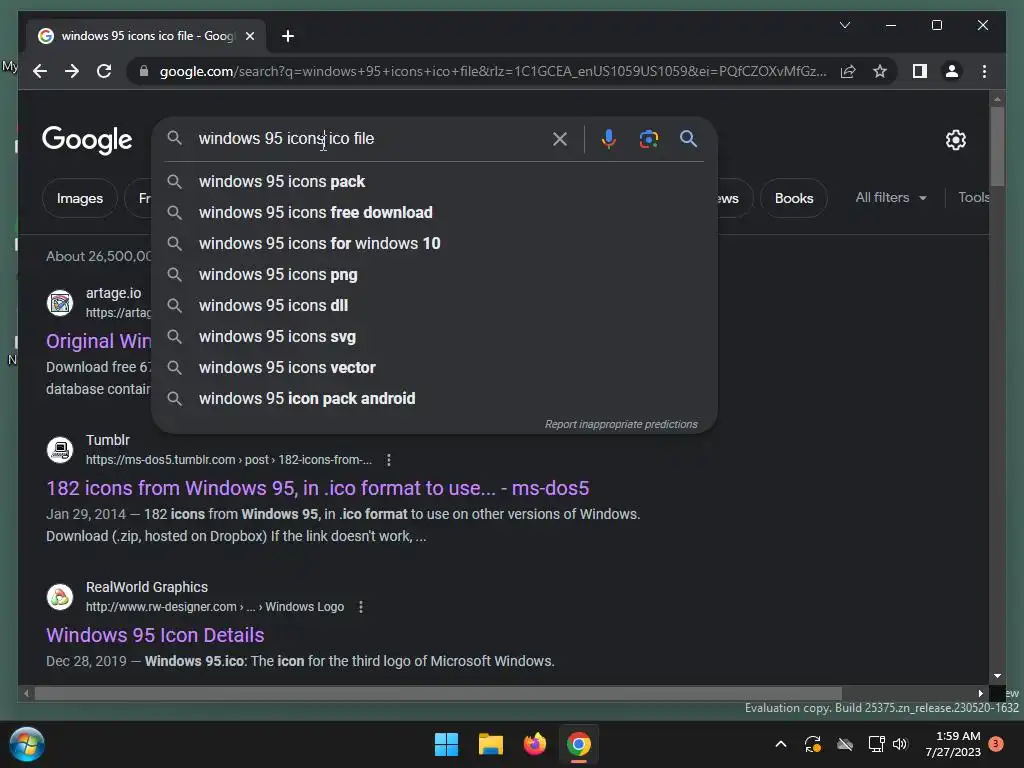Select Chrome taskbar icon
Viewport: 1024px width, 768px height.
579,744
